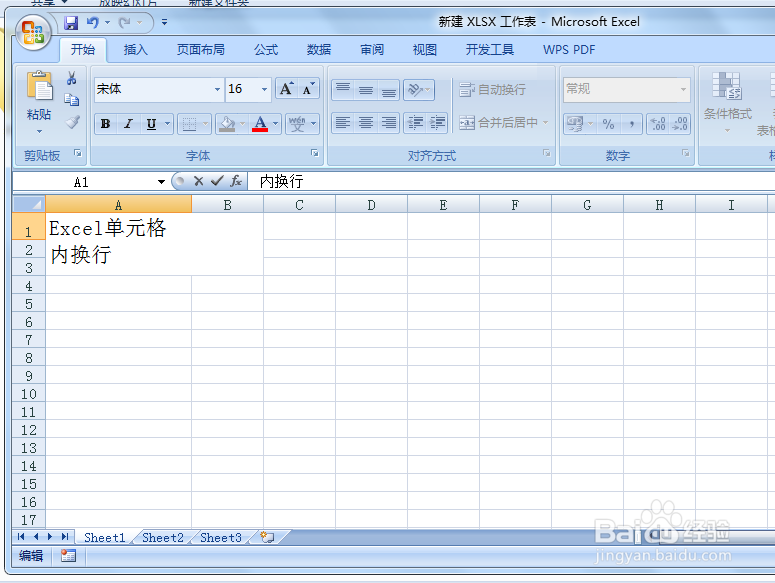Image resolution: width=775 pixels, height=583 pixels.
Task: Open the WPS PDF tab
Action: (569, 49)
